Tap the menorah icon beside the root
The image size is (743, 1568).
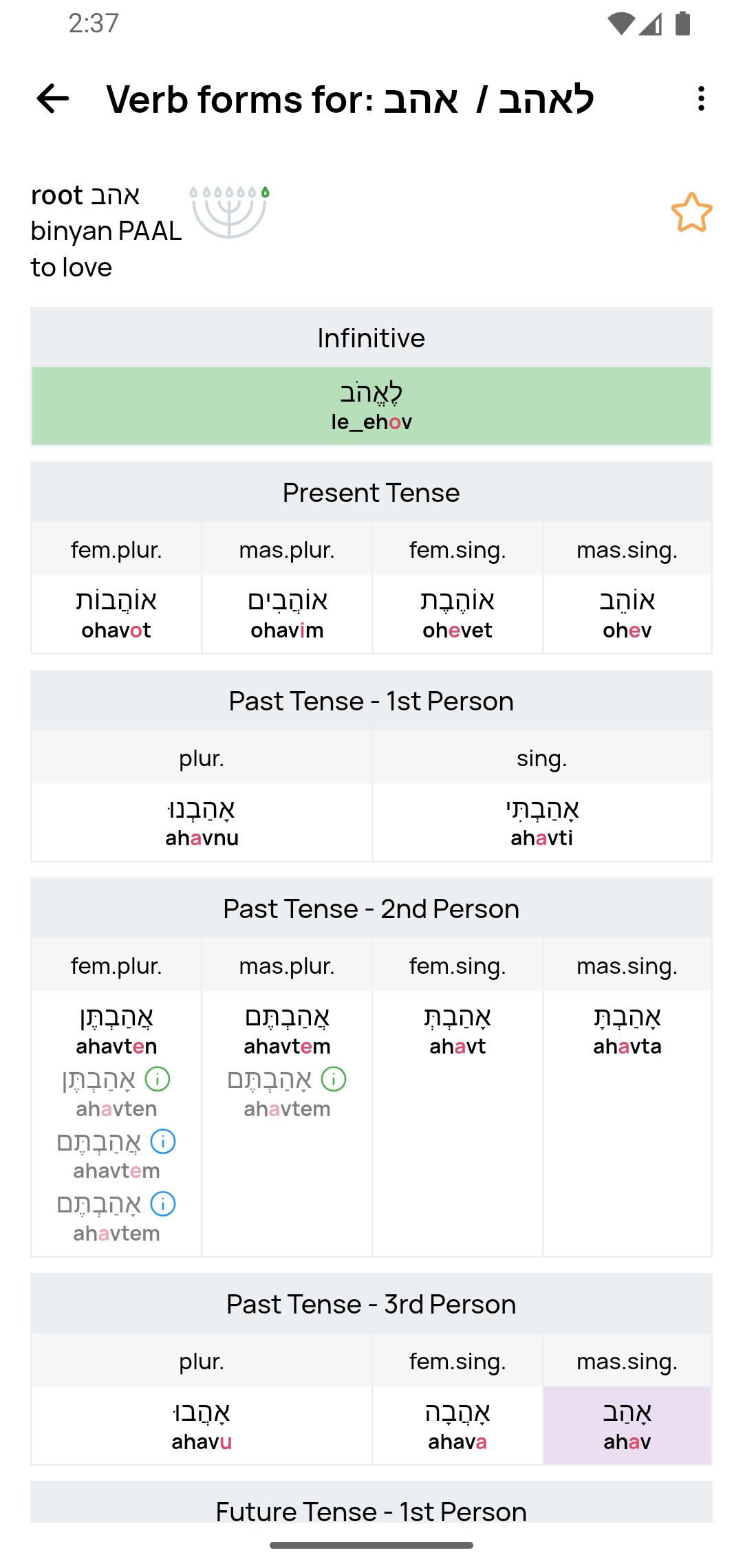tap(230, 210)
